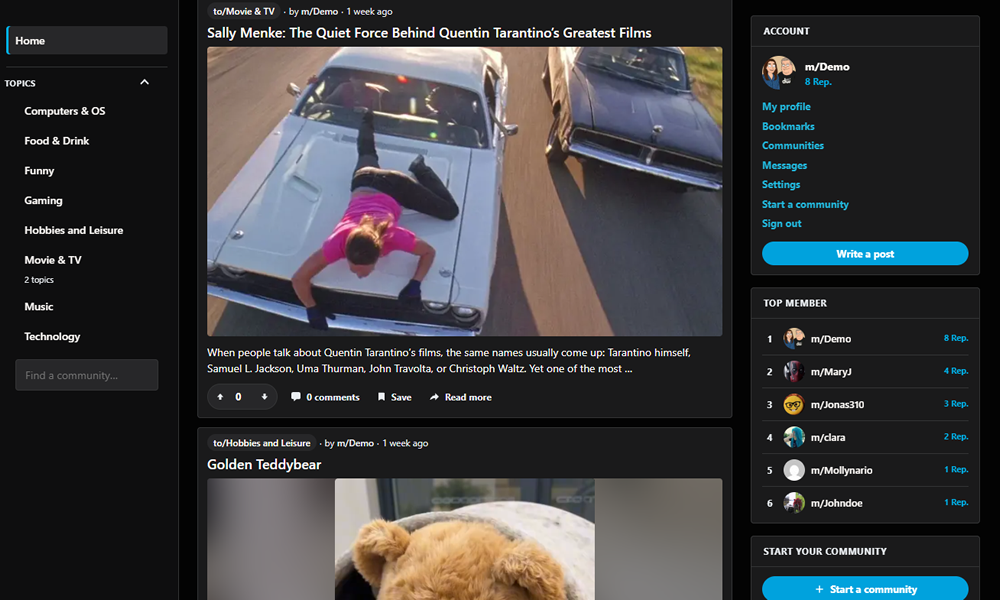Open Food & Drink topic

[57, 141]
